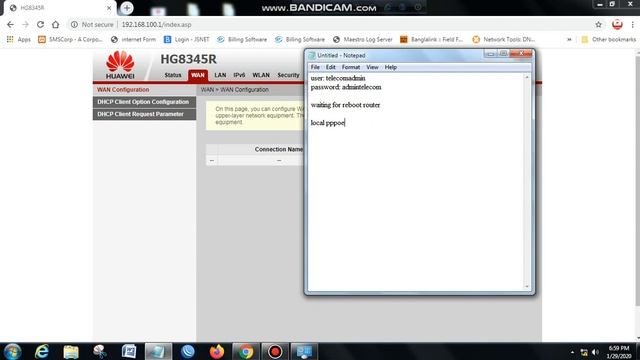Switch to Chrome via taskbar icon

coord(246,351)
